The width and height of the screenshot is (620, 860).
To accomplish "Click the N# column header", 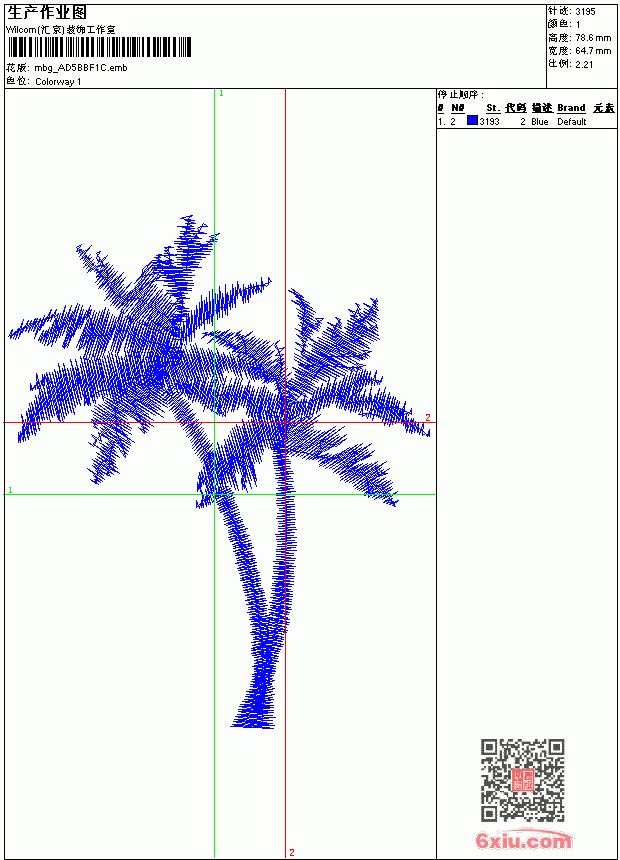I will [x=458, y=108].
